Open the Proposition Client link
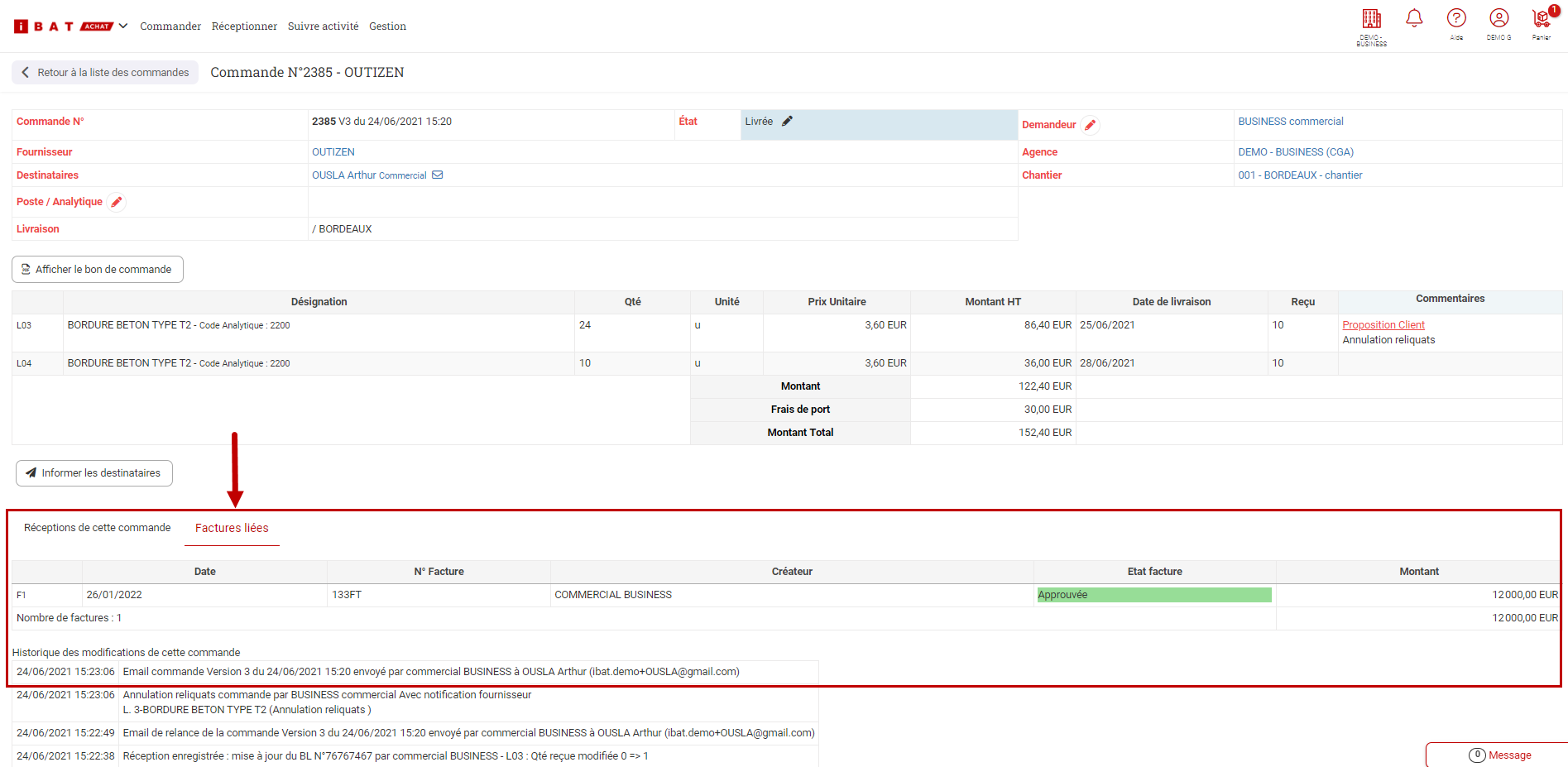 1383,325
